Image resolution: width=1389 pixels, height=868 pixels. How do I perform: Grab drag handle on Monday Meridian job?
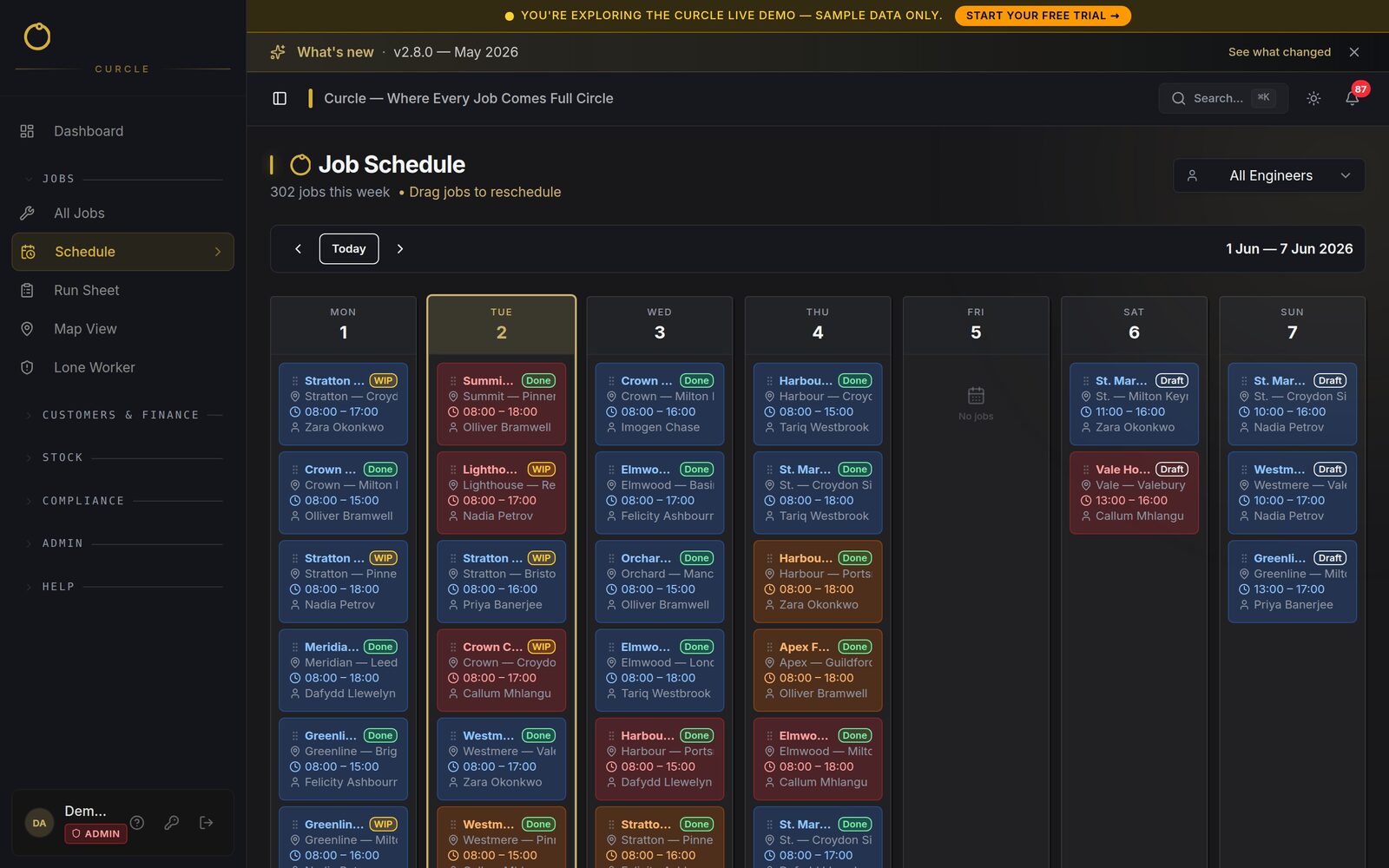click(x=295, y=647)
